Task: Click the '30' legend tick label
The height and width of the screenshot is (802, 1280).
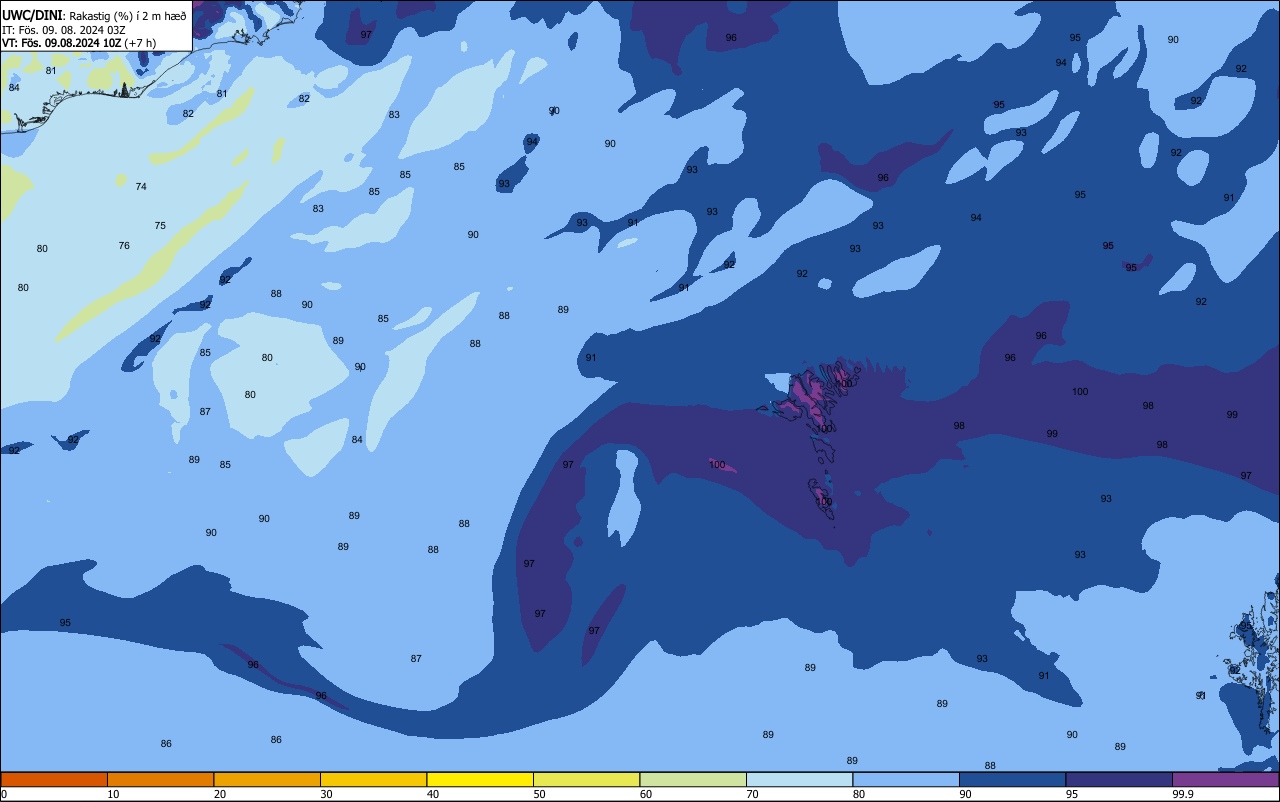Action: coord(326,794)
